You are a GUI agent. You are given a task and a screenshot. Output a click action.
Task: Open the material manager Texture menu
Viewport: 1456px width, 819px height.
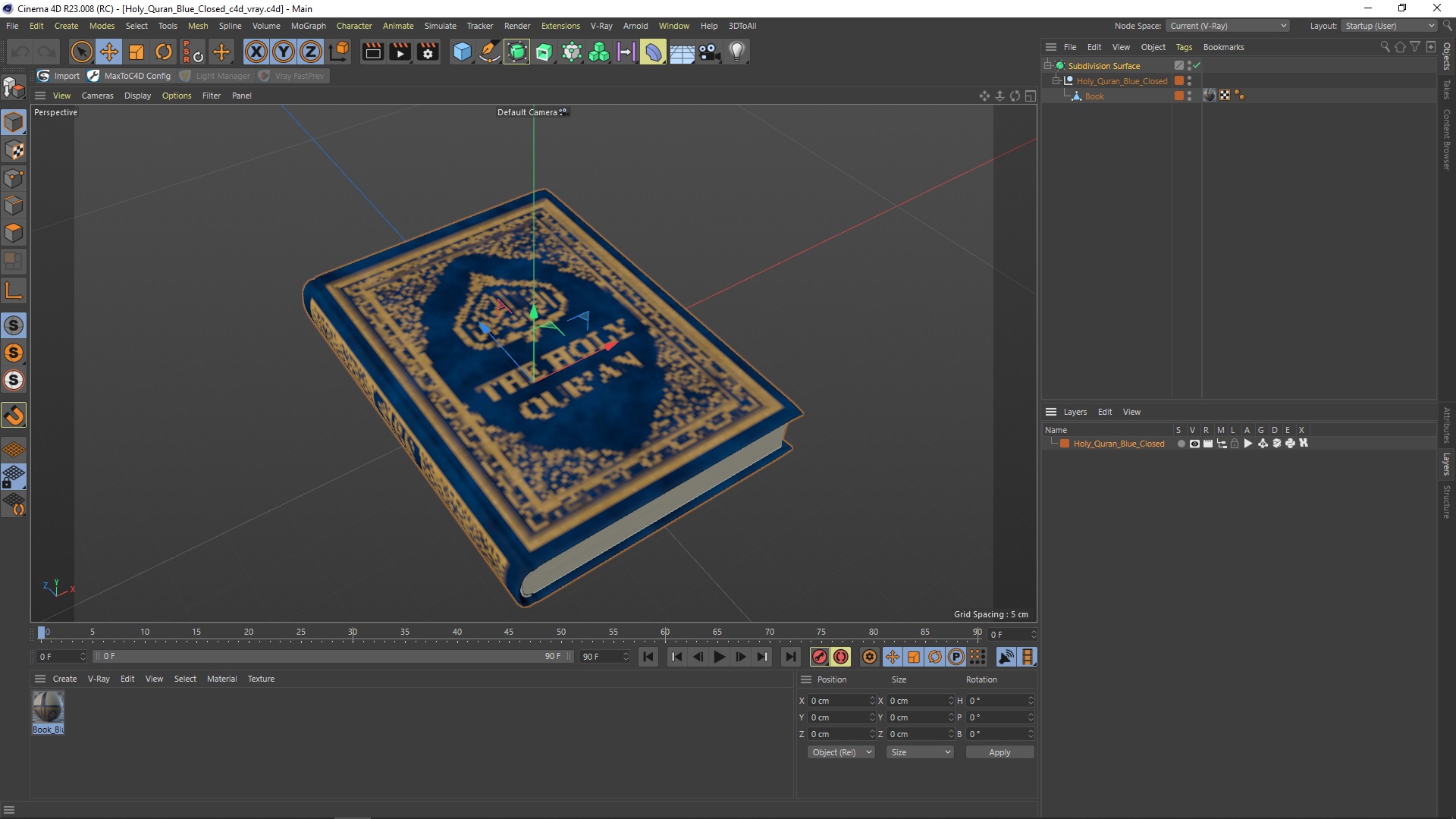261,679
